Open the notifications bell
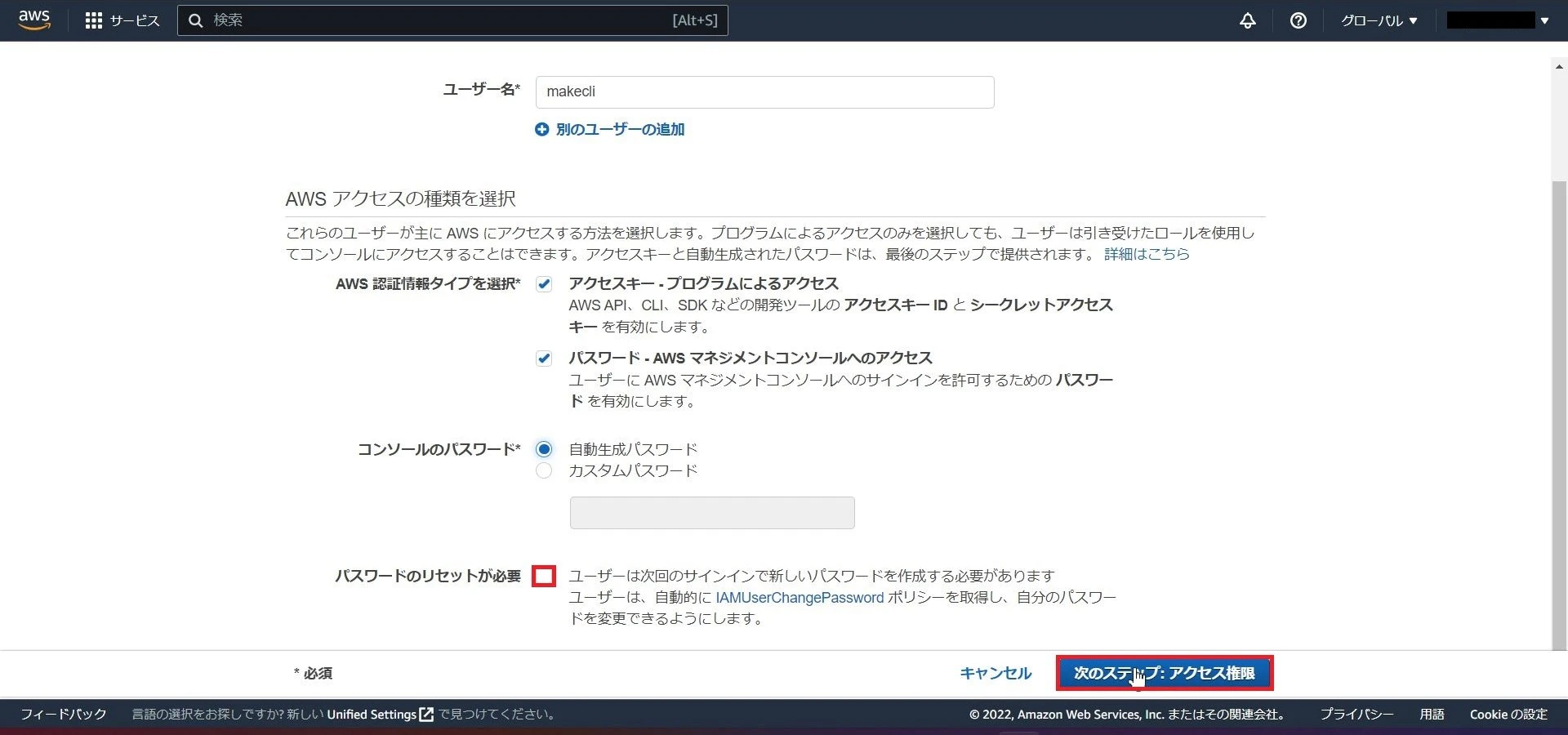This screenshot has height=735, width=1568. click(x=1247, y=20)
